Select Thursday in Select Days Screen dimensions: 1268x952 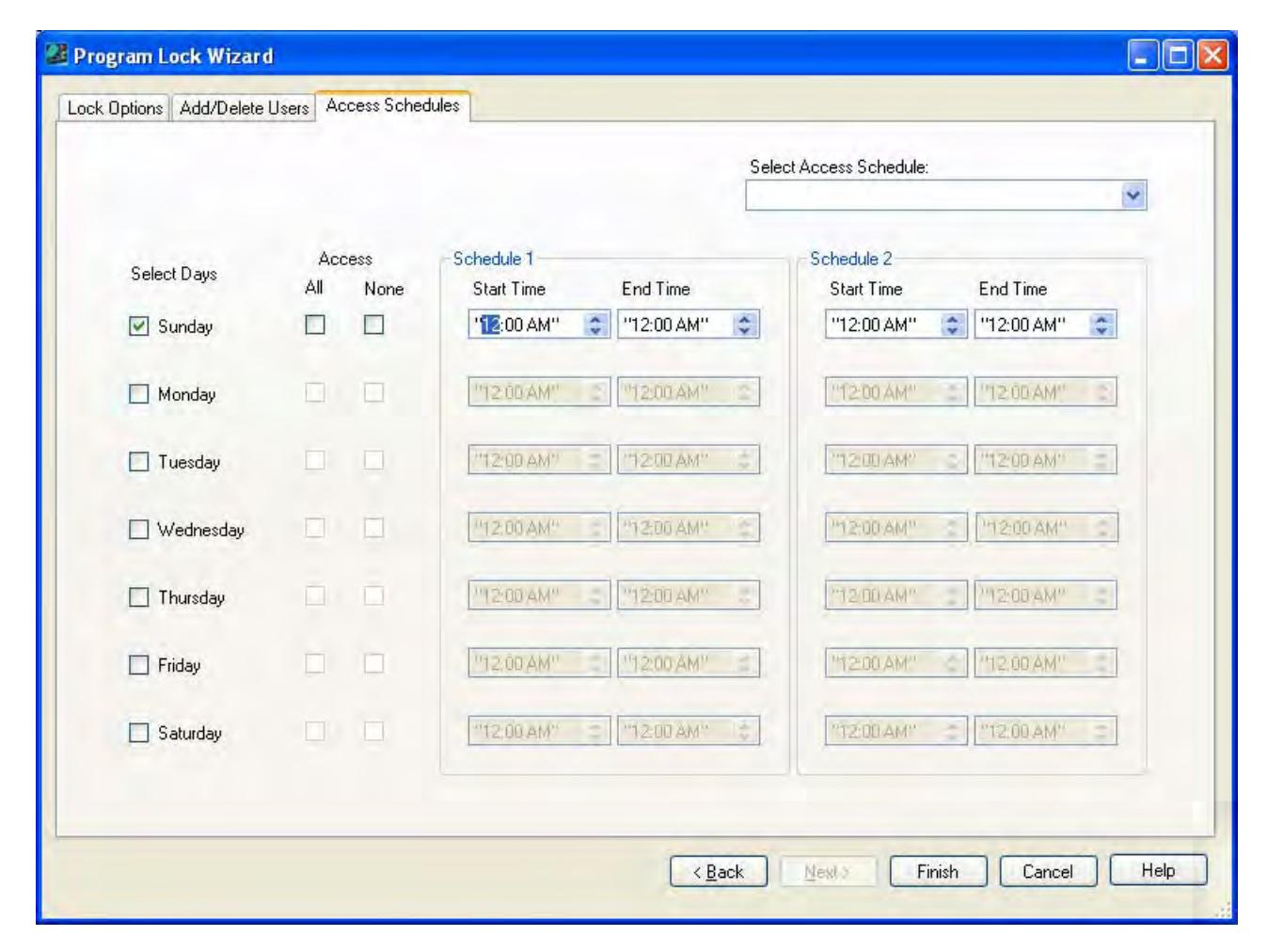tap(138, 596)
